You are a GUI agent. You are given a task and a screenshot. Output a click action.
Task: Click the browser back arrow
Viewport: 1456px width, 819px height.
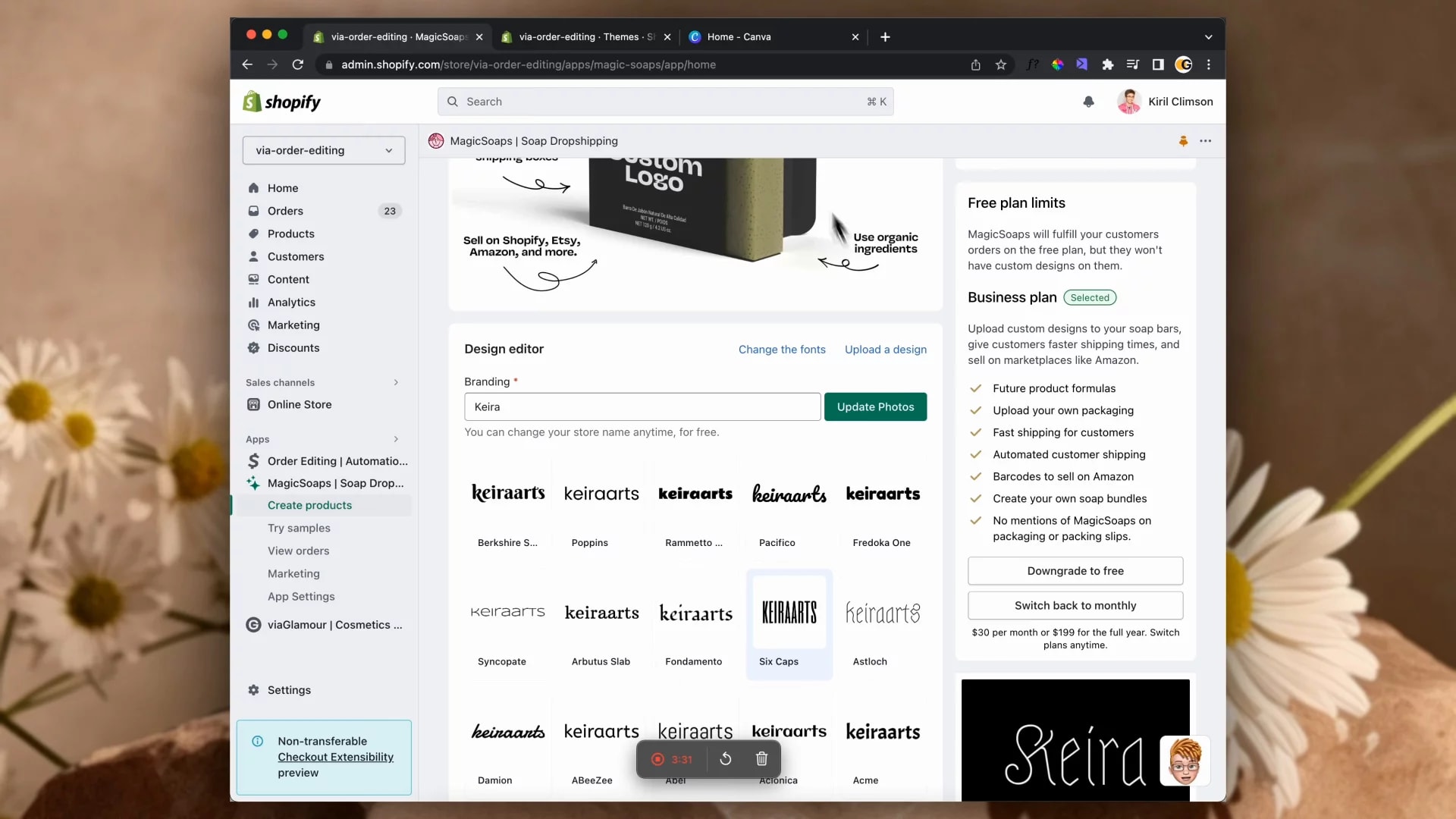click(x=247, y=64)
